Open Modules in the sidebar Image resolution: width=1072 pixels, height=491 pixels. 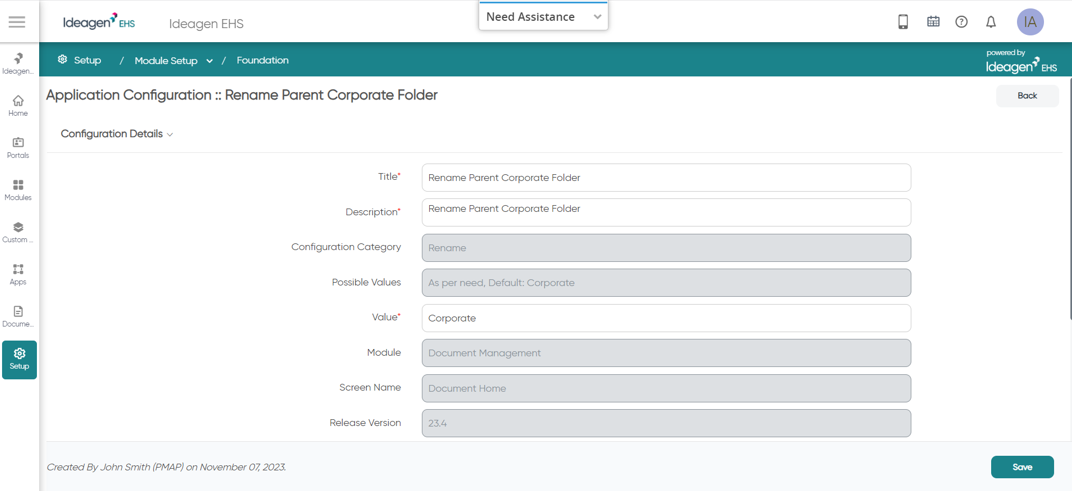(x=18, y=190)
